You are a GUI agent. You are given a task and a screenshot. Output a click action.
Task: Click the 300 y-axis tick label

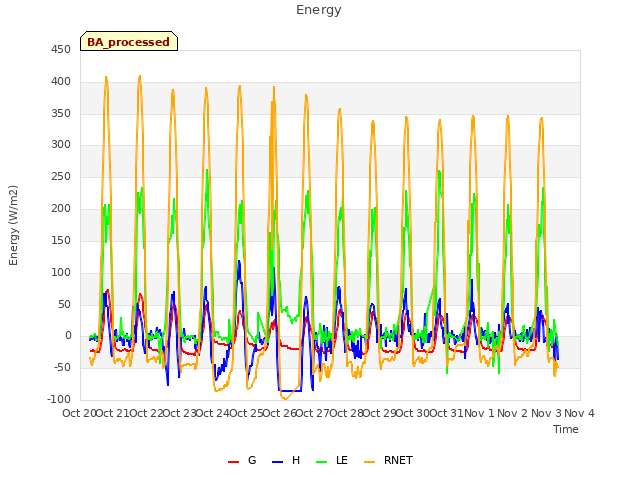coord(61,144)
